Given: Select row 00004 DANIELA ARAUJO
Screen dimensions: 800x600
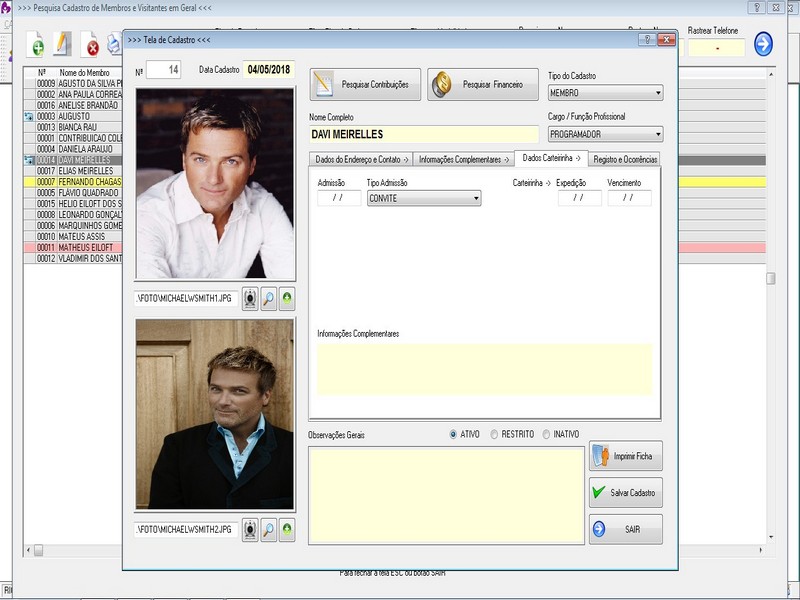Looking at the screenshot, I should (x=73, y=149).
